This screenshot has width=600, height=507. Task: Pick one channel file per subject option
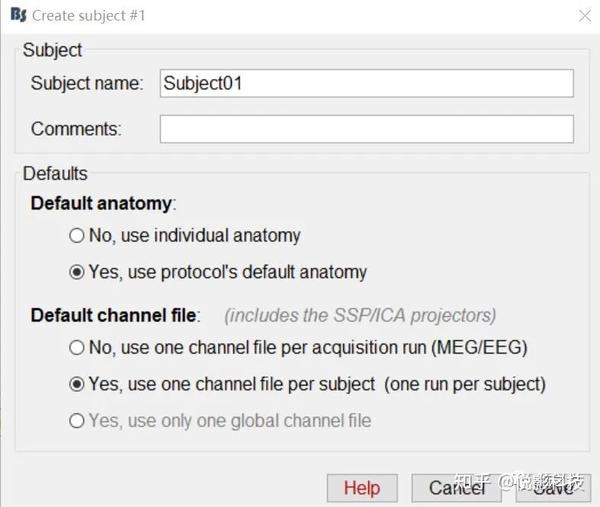[77, 384]
